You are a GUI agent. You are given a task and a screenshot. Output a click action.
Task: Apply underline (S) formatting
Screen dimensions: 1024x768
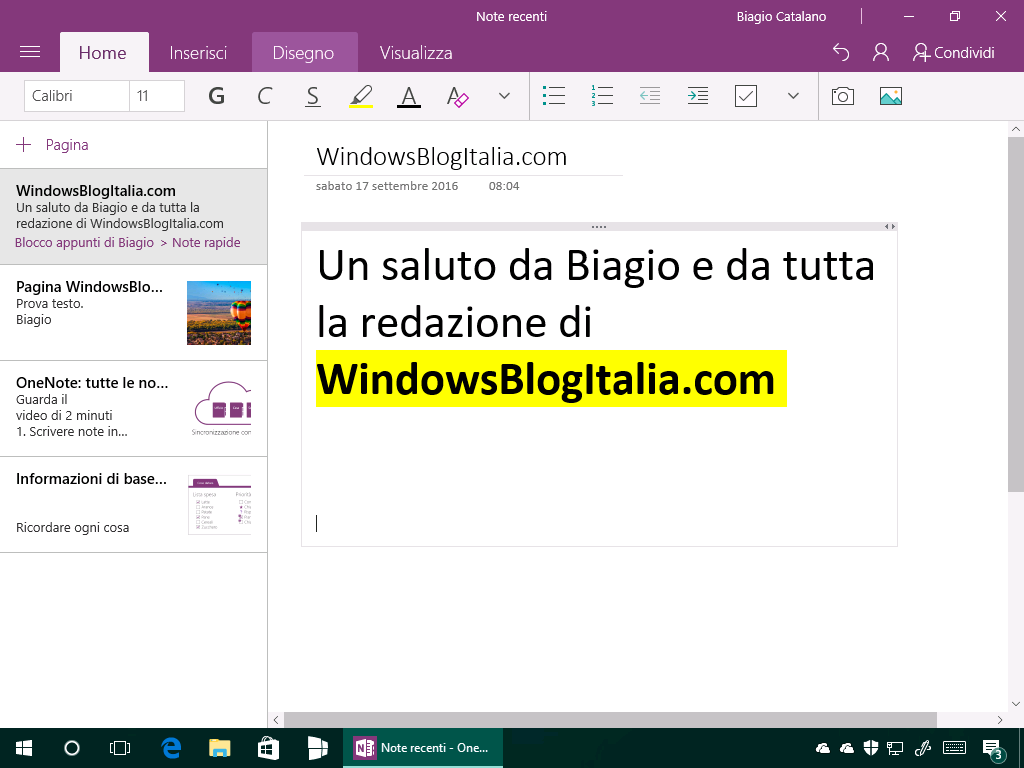[313, 96]
